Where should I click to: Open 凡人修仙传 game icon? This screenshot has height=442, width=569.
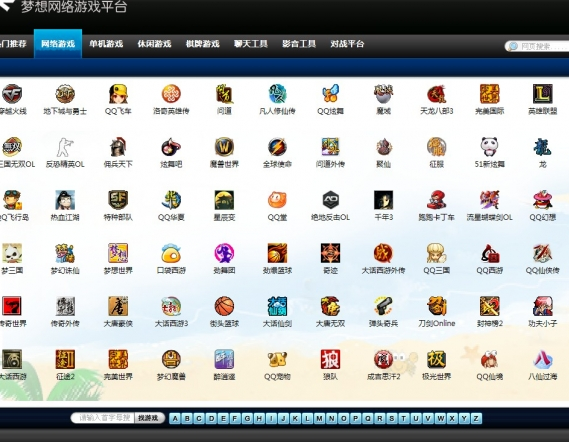click(x=277, y=94)
